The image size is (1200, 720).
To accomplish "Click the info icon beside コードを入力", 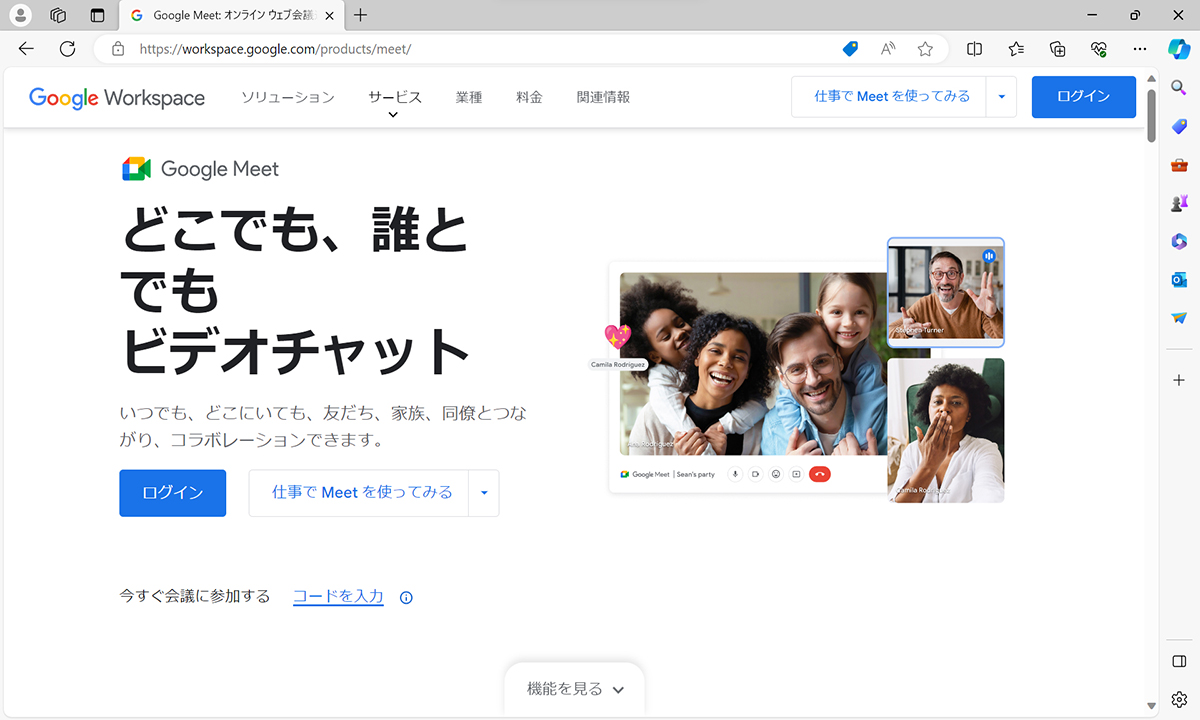I will tap(405, 597).
